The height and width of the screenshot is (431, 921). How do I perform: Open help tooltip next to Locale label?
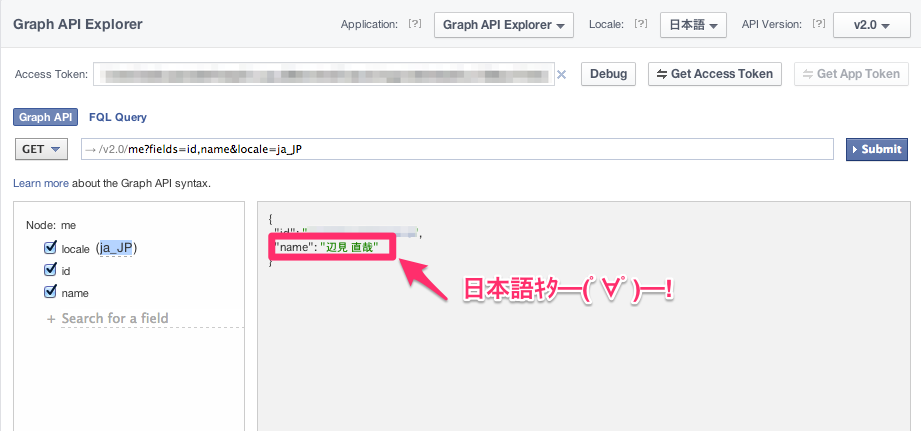pos(641,24)
